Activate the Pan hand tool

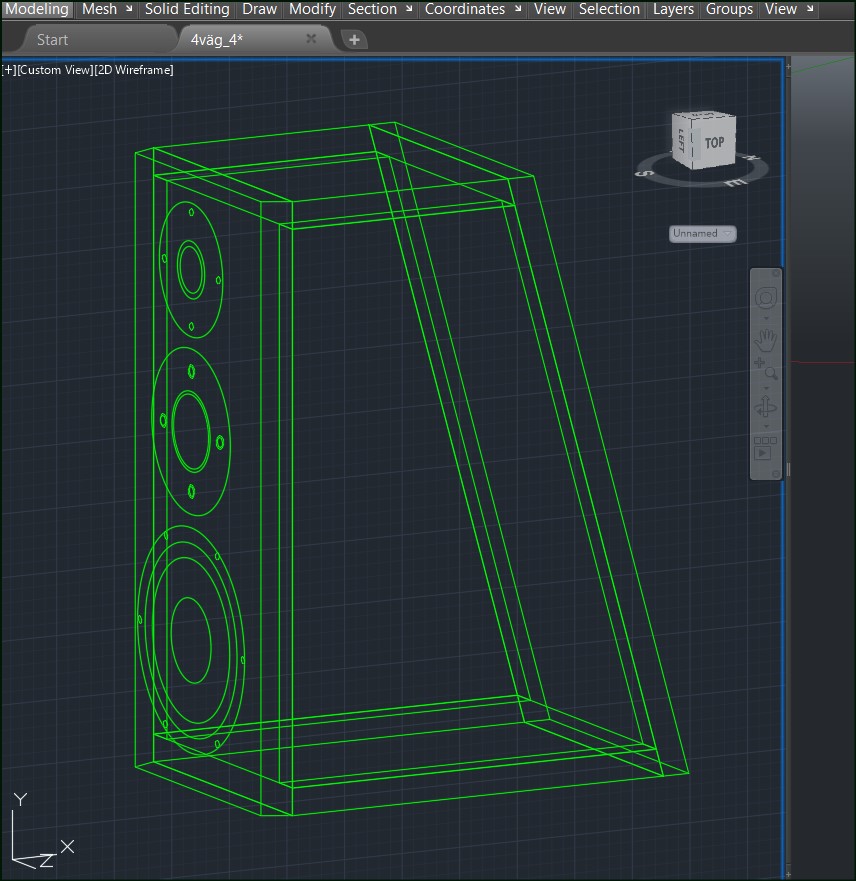pyautogui.click(x=766, y=340)
